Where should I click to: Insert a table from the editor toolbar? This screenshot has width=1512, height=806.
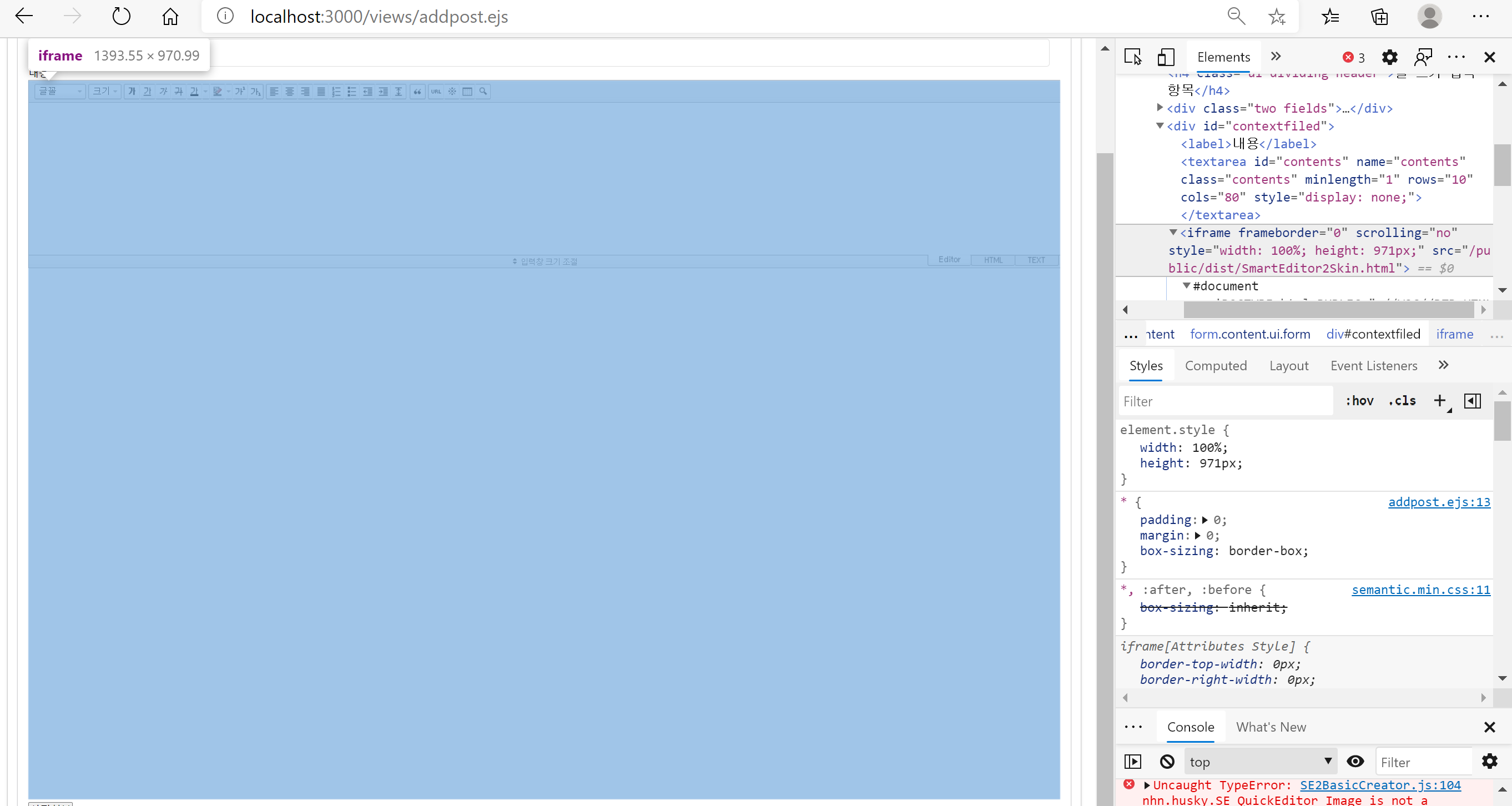pos(468,92)
